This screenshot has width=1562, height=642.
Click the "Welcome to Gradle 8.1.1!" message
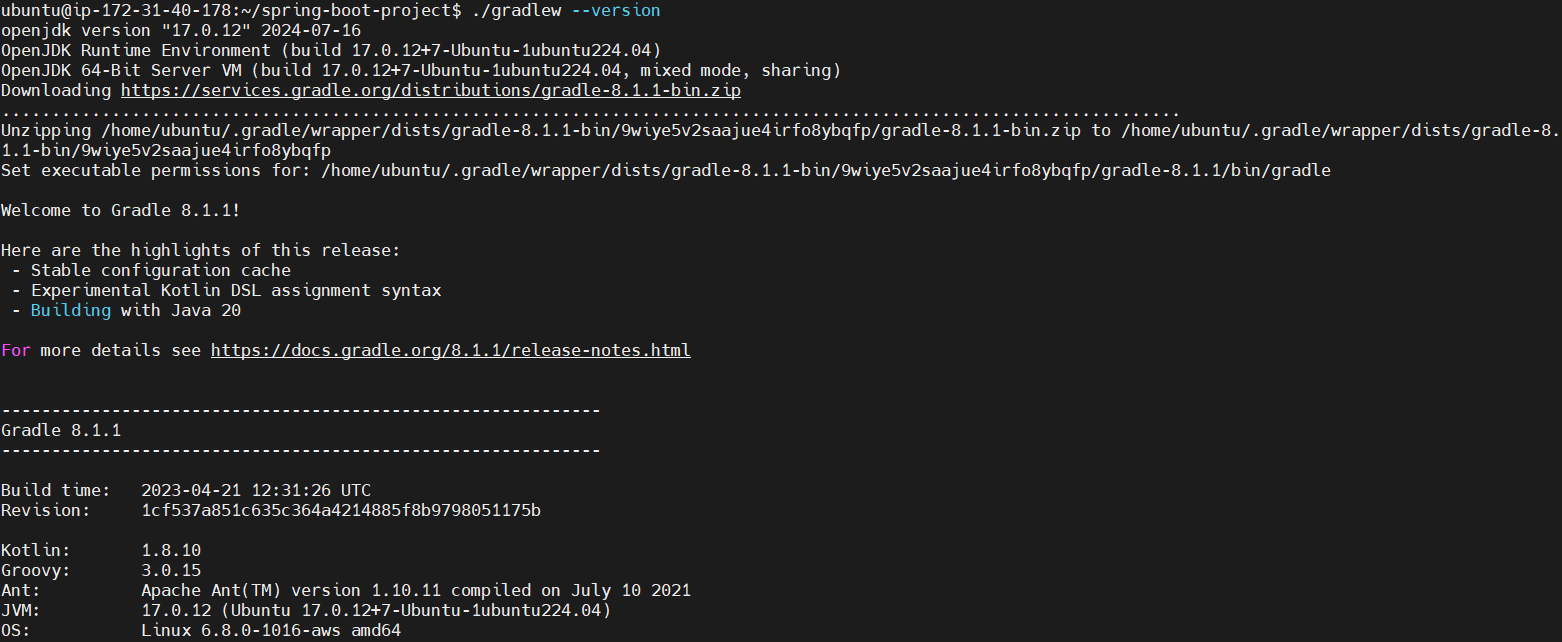tap(120, 210)
